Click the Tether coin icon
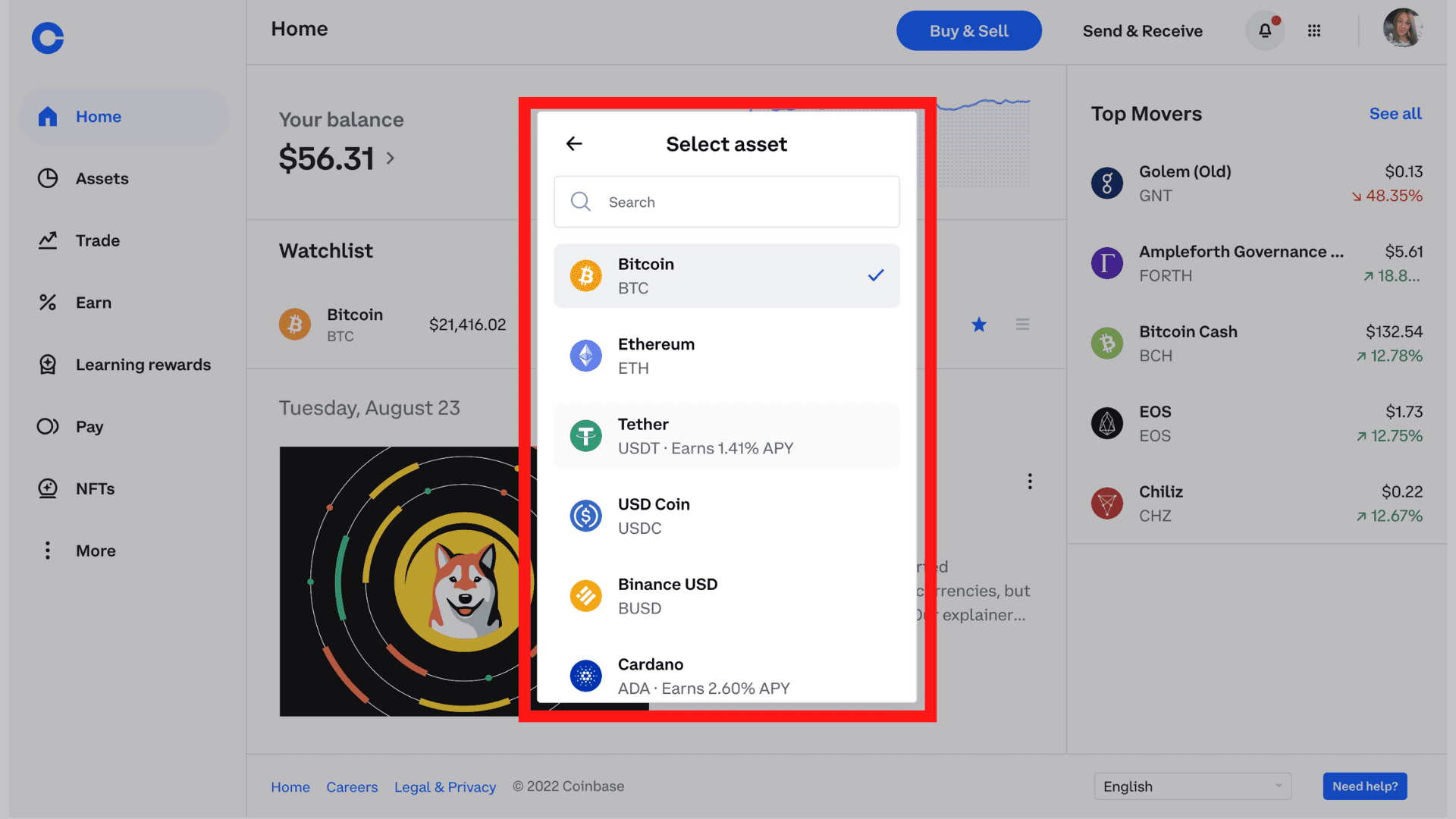This screenshot has height=819, width=1456. click(586, 436)
